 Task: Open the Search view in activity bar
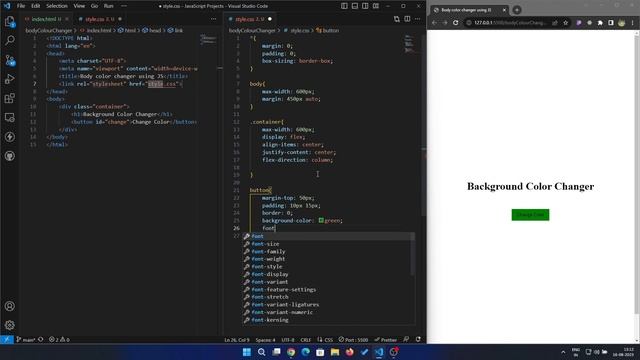pos(10,40)
